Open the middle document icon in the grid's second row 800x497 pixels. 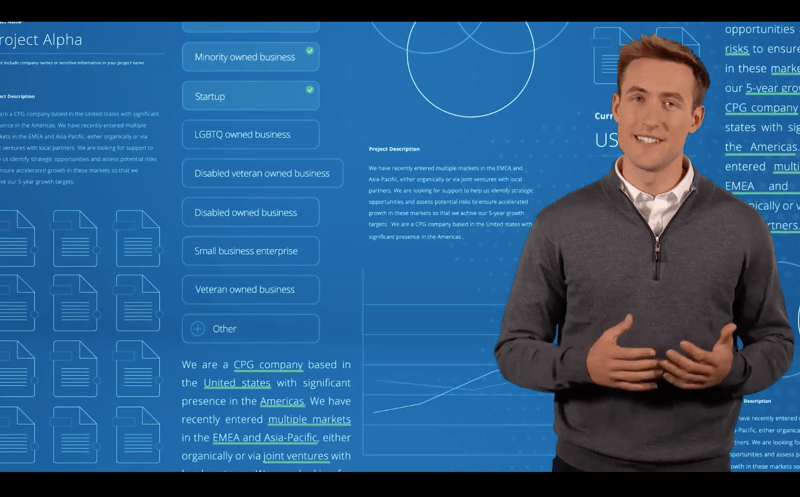[x=75, y=303]
